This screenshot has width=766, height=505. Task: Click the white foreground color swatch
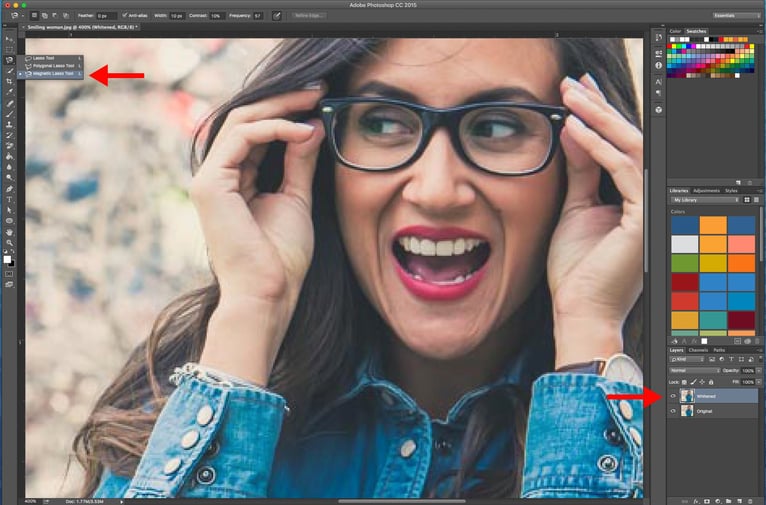[x=7, y=259]
